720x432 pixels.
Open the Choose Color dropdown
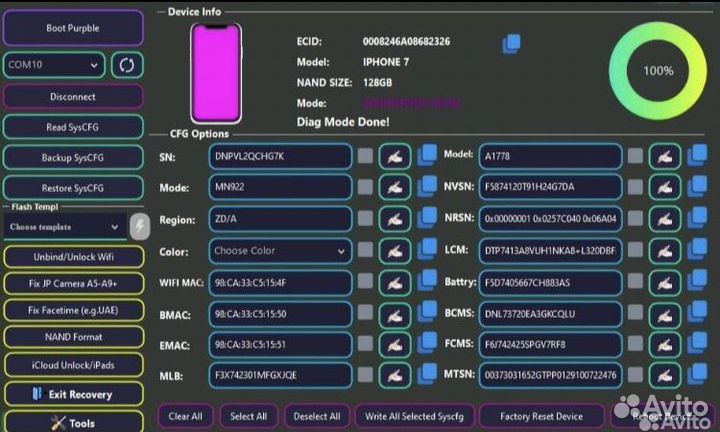(281, 251)
